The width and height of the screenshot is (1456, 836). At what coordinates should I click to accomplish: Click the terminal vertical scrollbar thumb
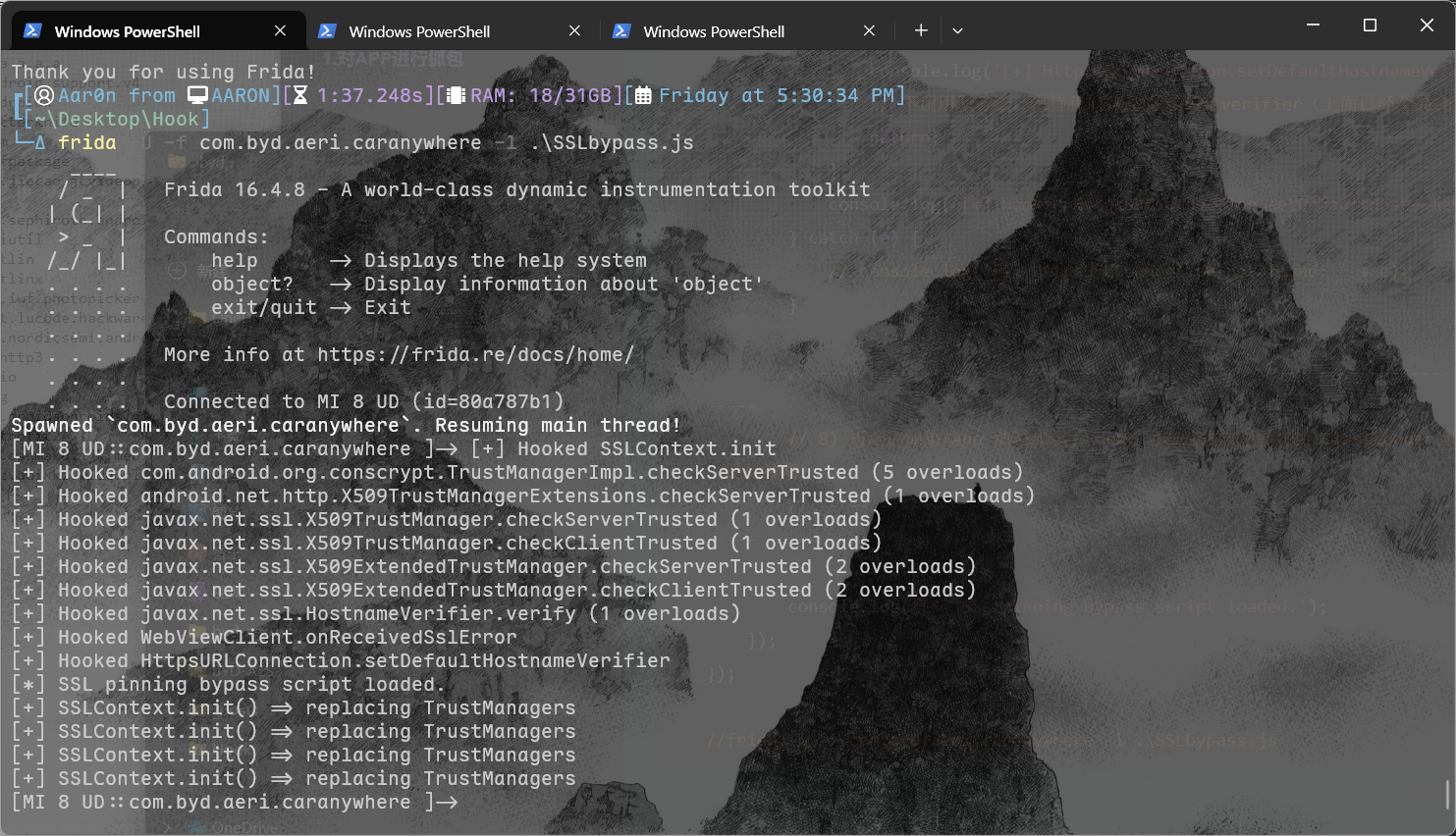(x=1448, y=793)
